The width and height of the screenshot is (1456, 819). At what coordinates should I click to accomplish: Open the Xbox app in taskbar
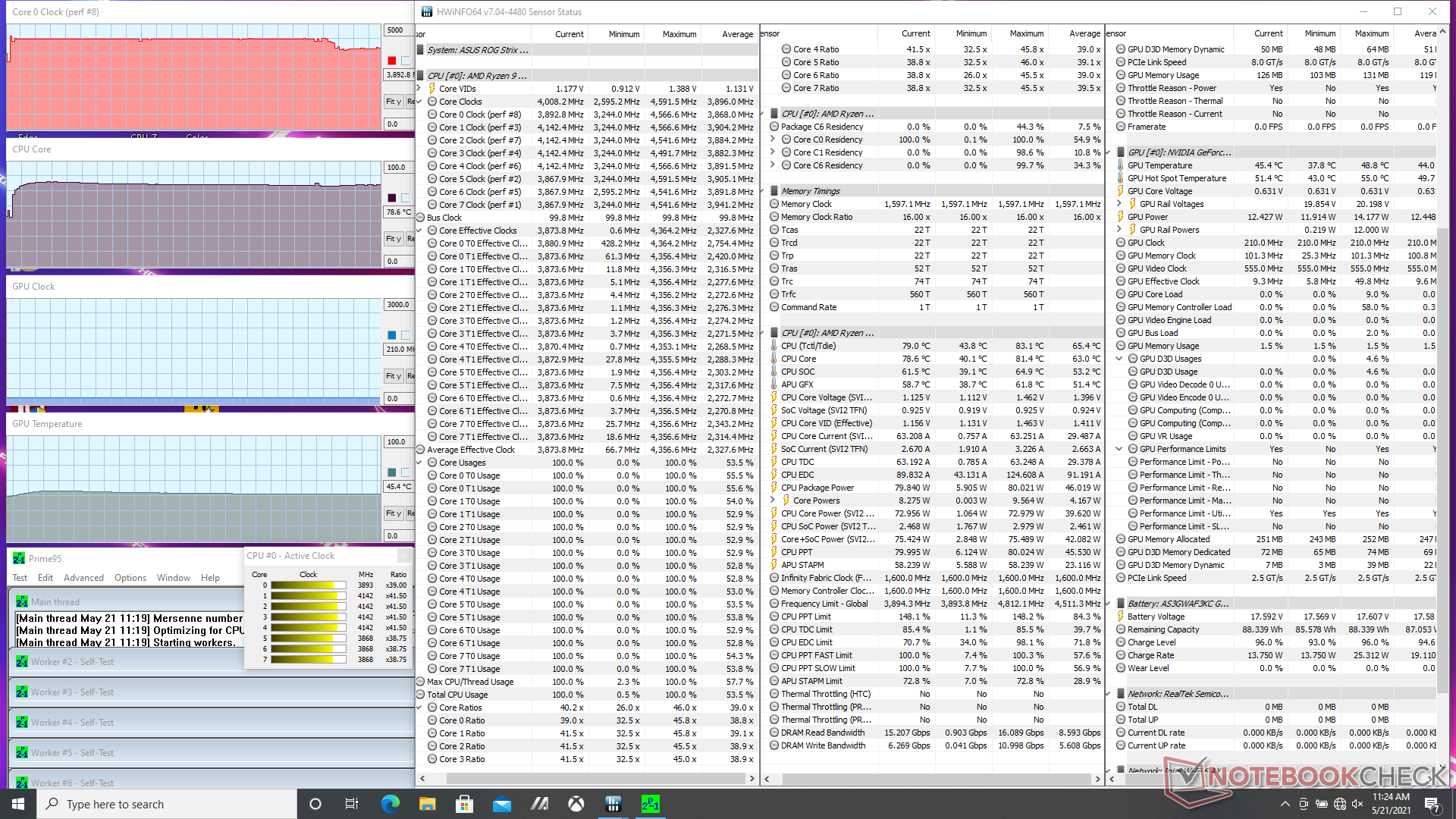point(576,804)
